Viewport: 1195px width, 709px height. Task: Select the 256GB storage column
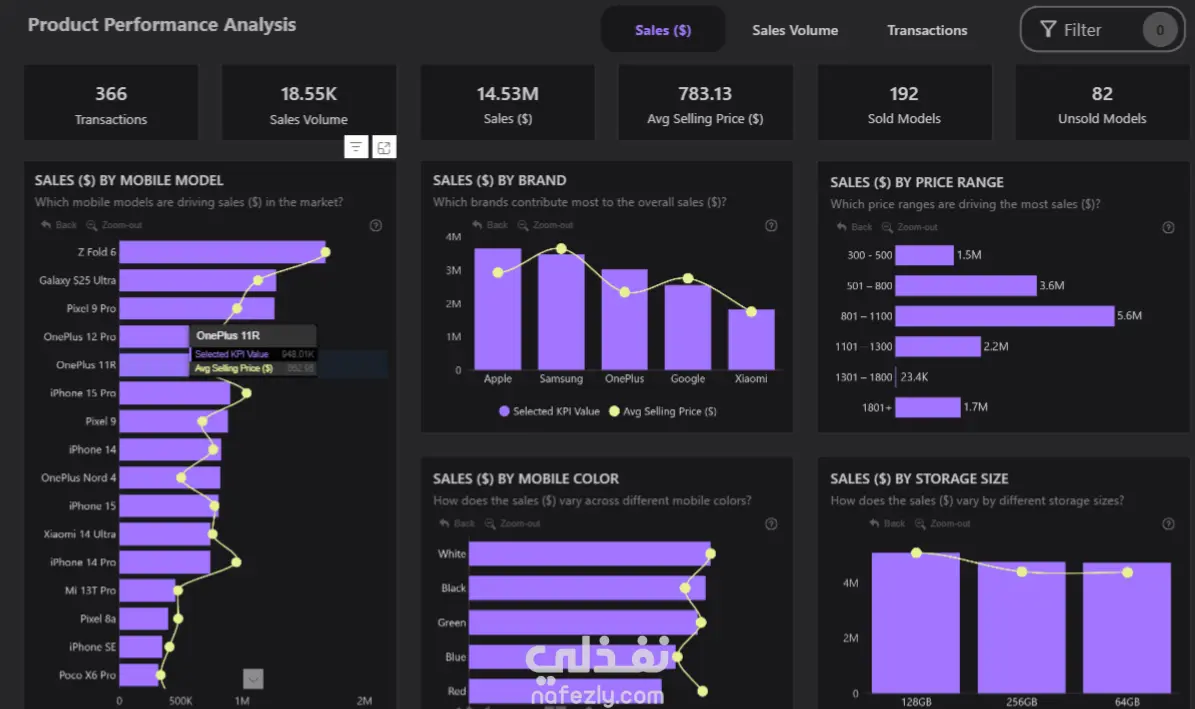pyautogui.click(x=1021, y=627)
